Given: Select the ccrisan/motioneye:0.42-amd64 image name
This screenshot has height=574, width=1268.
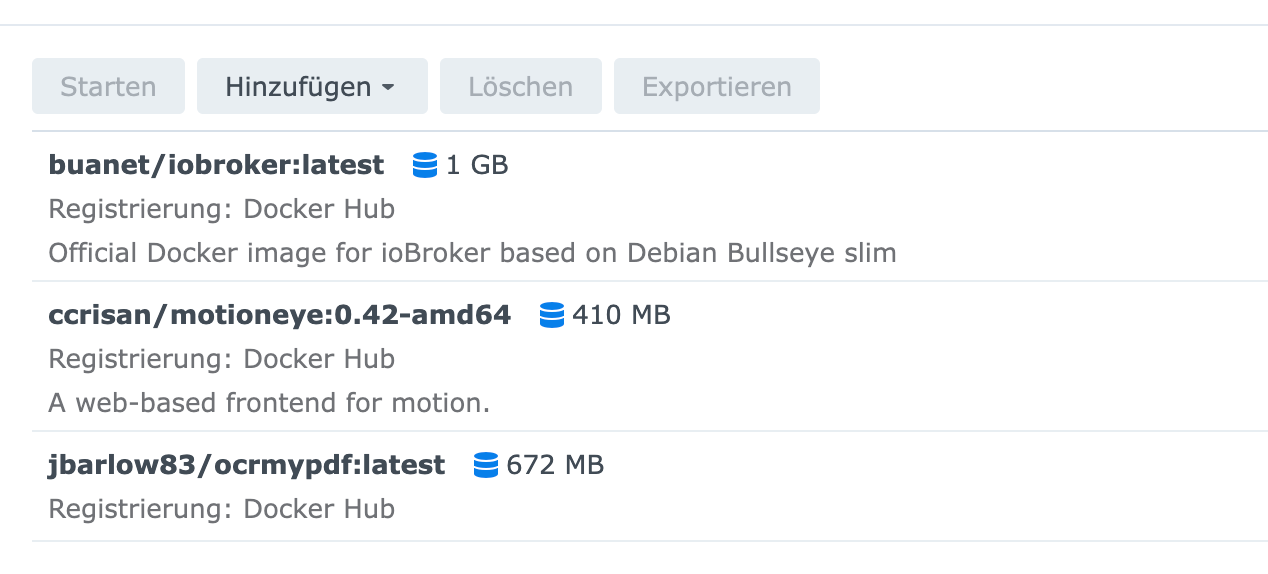Looking at the screenshot, I should click(x=279, y=315).
